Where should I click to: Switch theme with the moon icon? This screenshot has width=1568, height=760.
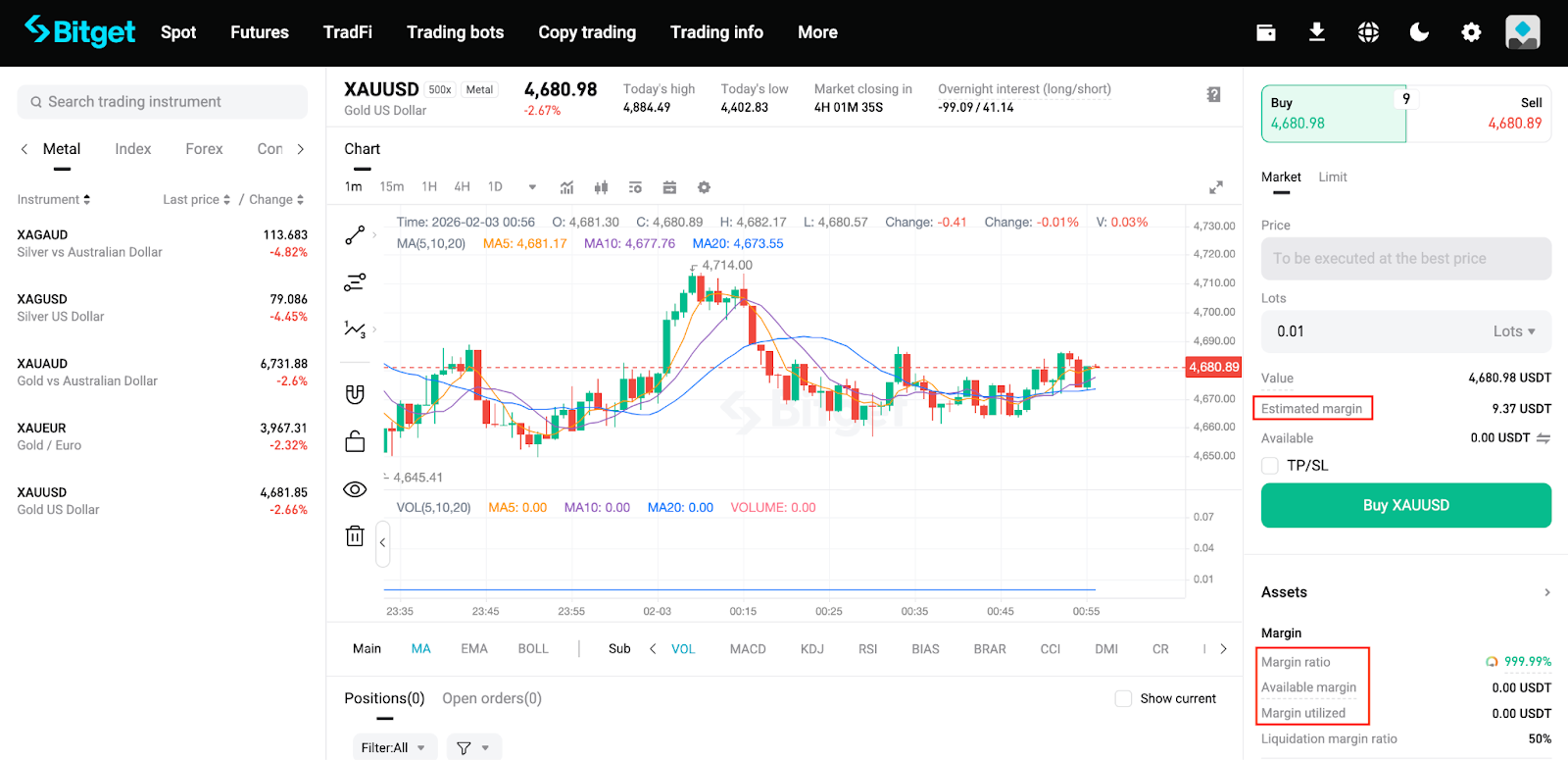pyautogui.click(x=1419, y=32)
